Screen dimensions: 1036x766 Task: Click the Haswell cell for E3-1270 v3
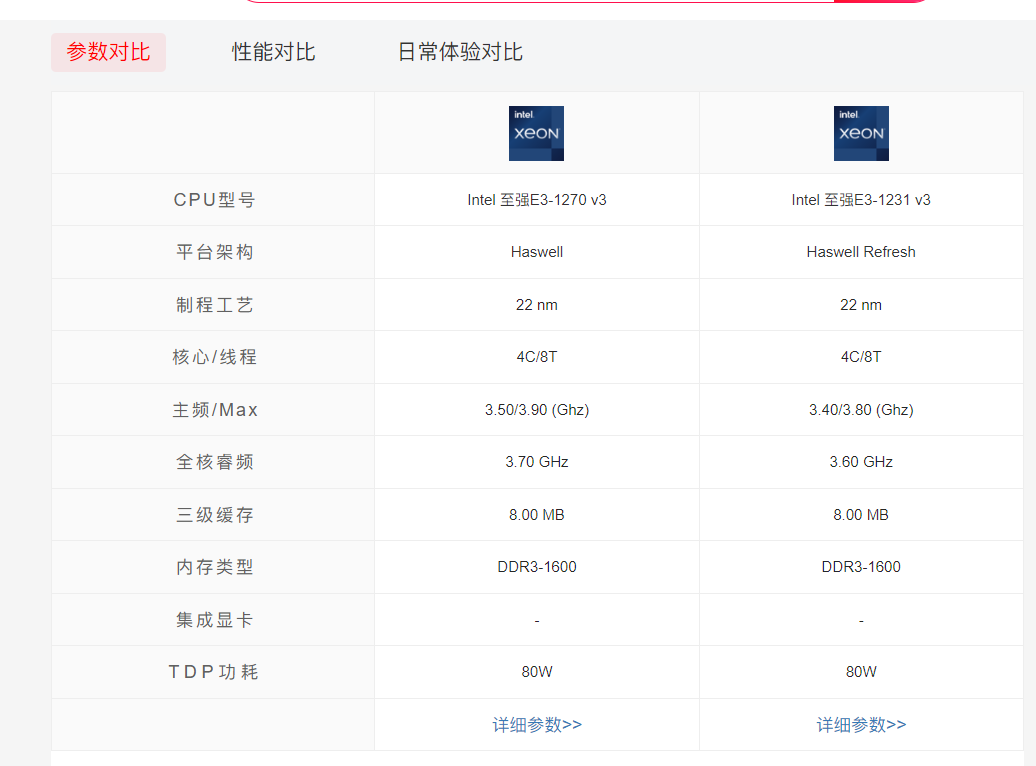pyautogui.click(x=536, y=252)
